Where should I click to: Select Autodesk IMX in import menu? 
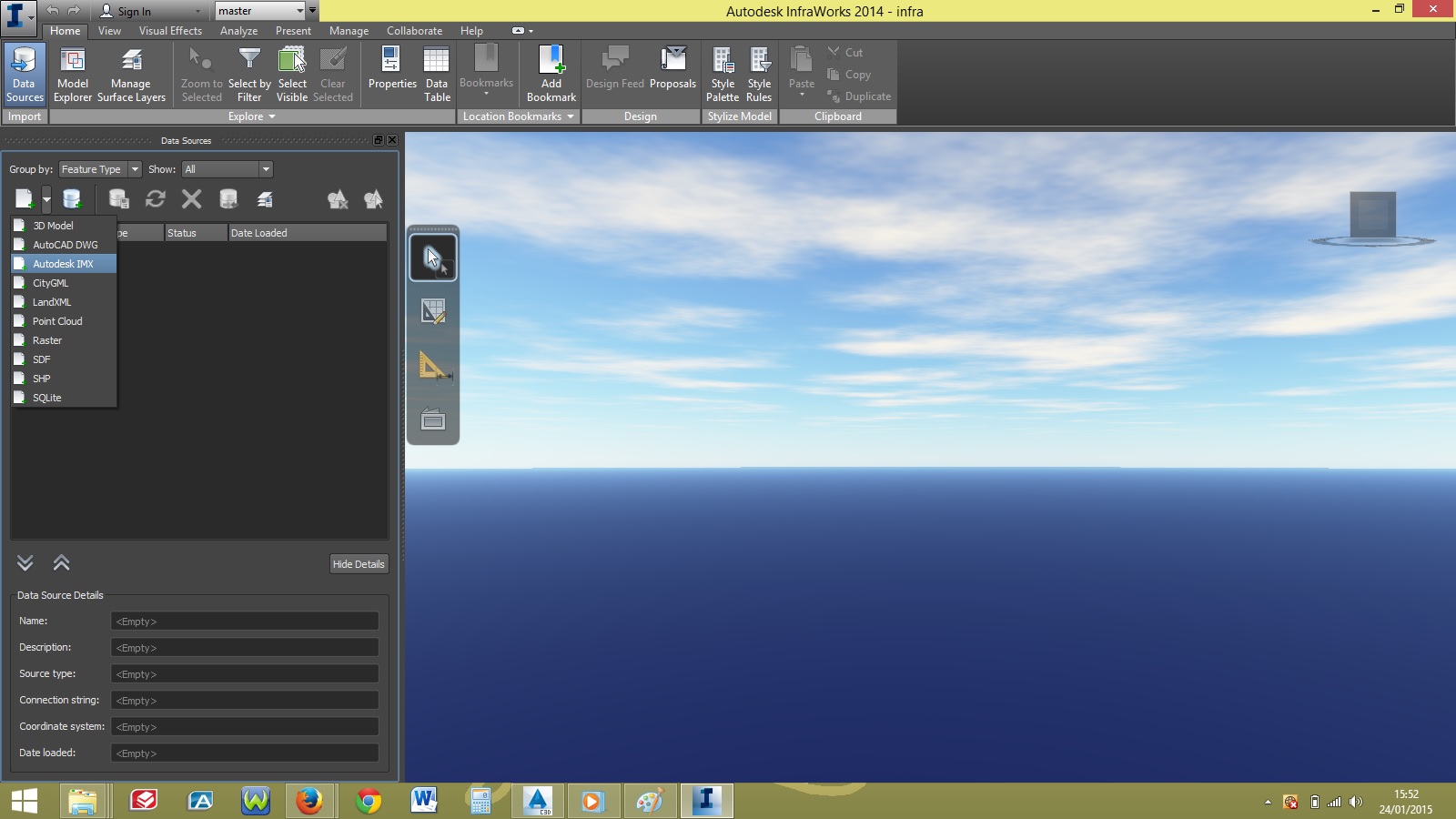point(64,264)
